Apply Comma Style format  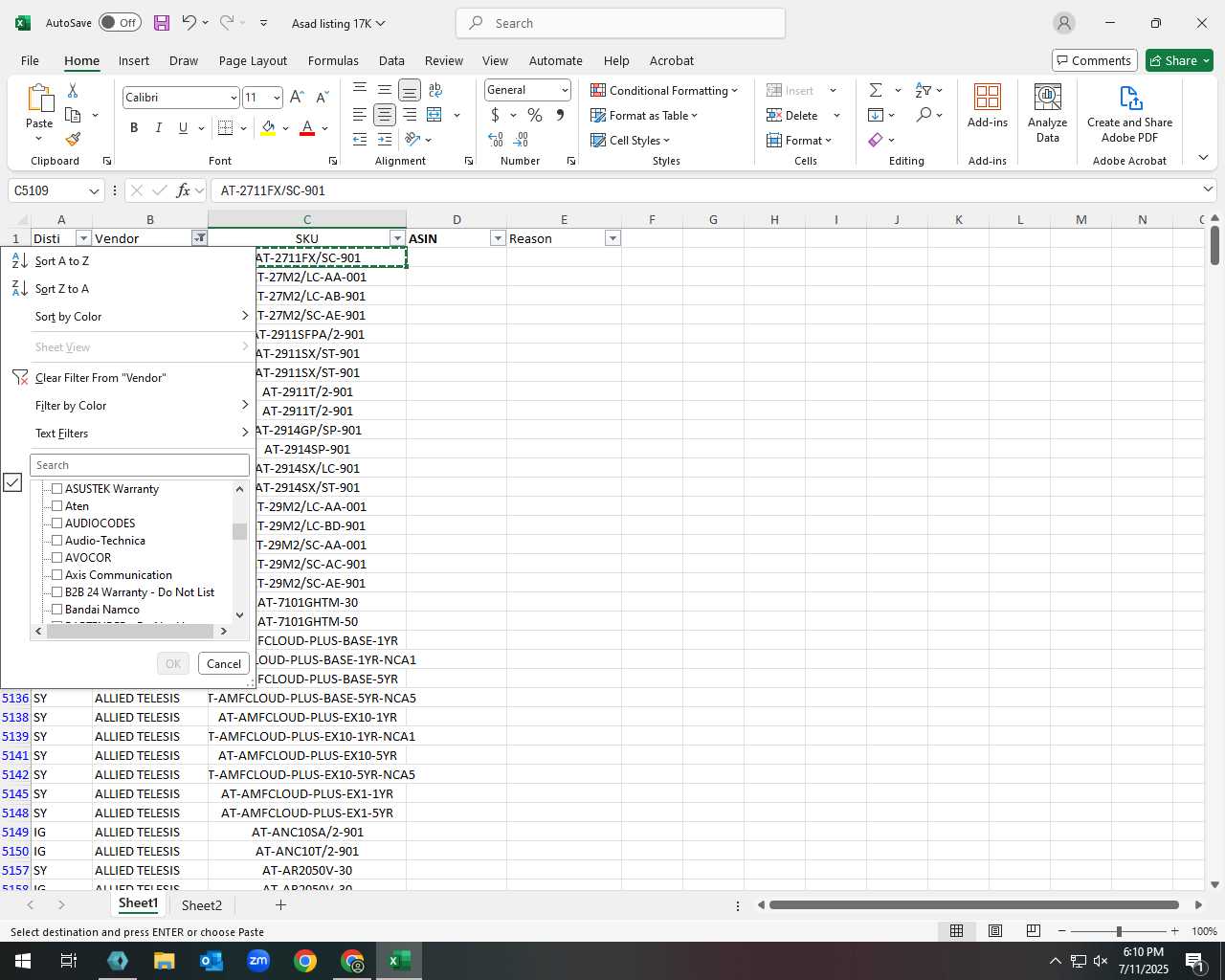[x=560, y=115]
